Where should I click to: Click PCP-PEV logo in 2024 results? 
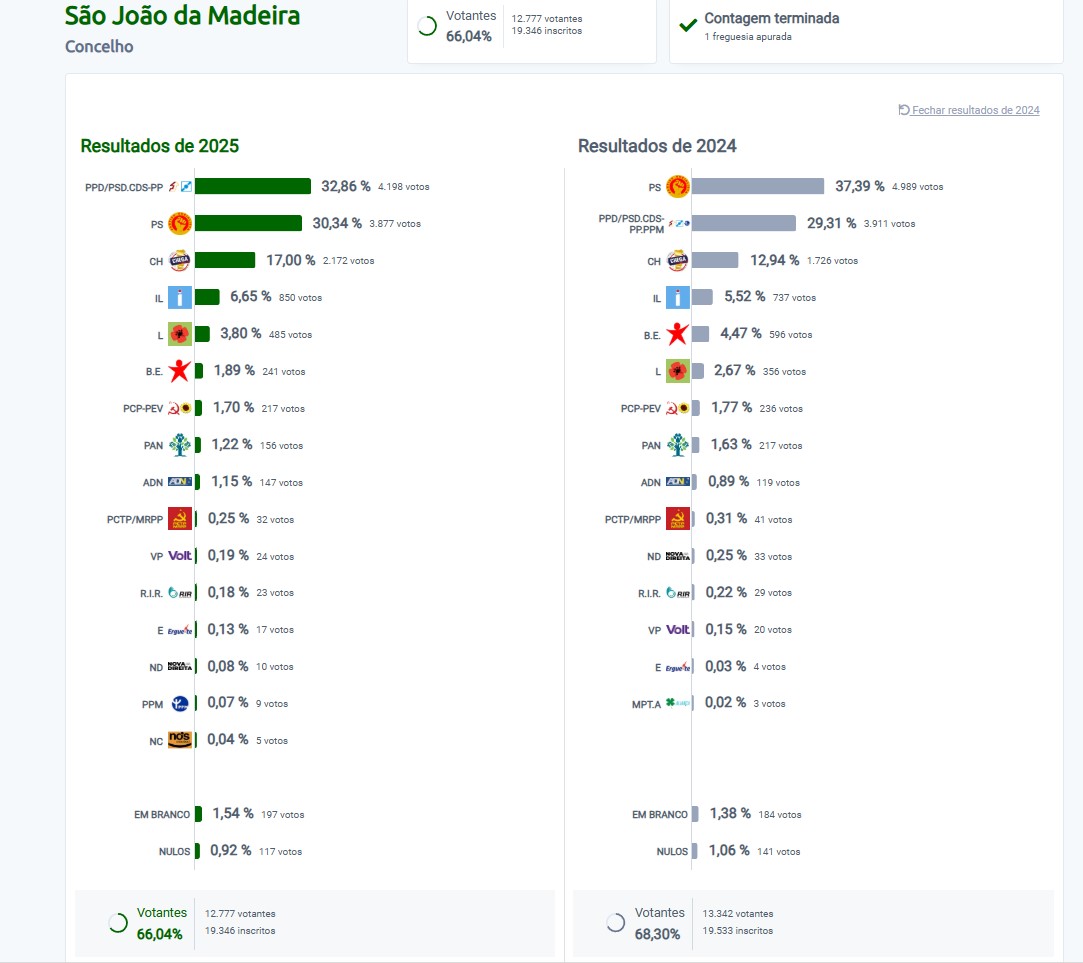678,408
